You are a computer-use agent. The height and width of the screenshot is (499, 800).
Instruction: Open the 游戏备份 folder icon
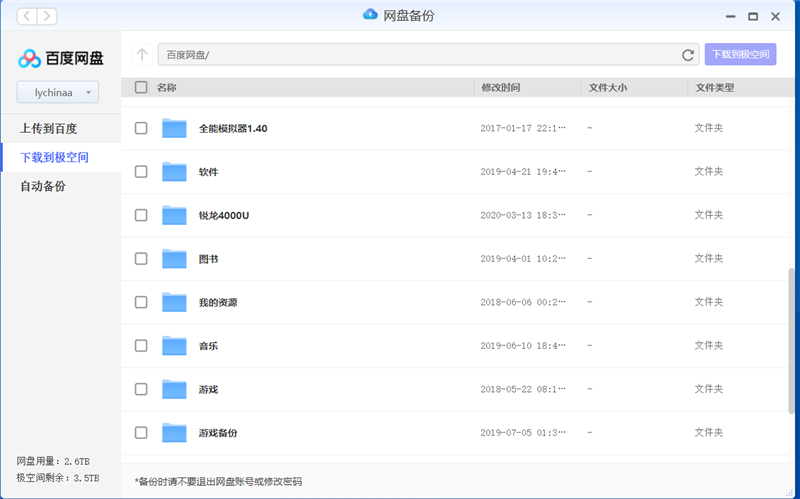(174, 433)
